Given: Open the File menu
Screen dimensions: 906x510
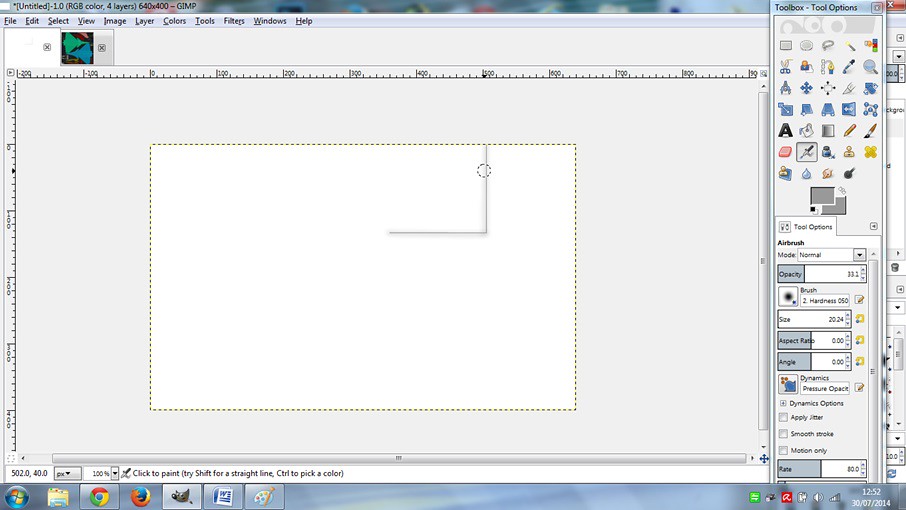Looking at the screenshot, I should click(x=10, y=21).
